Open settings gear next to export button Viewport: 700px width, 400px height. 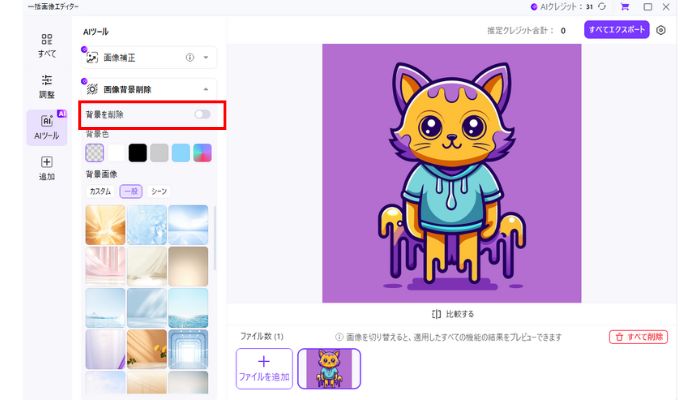coord(661,30)
